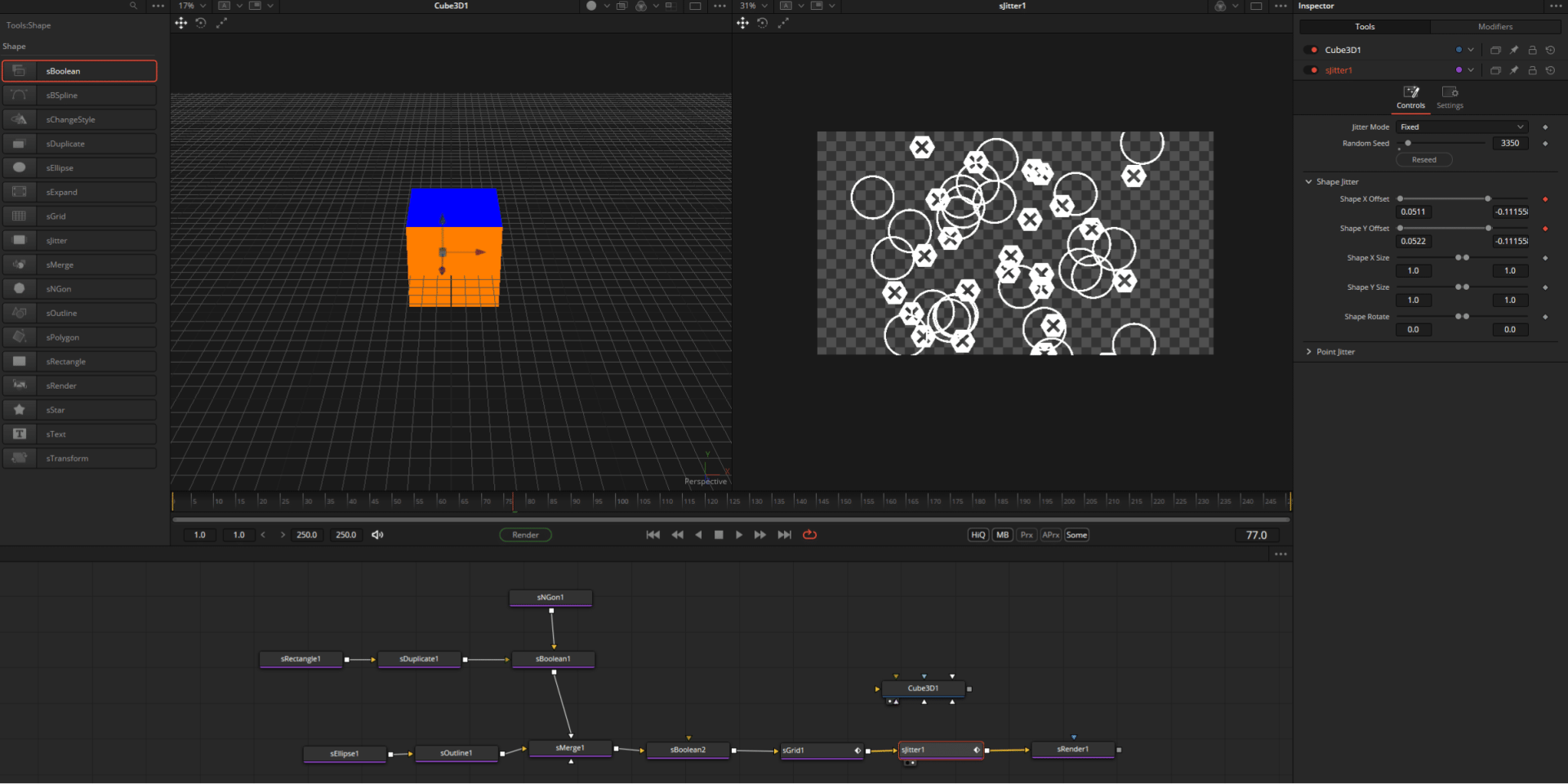1568x784 pixels.
Task: Click the reset icon next to Cube3D1
Action: click(1552, 50)
